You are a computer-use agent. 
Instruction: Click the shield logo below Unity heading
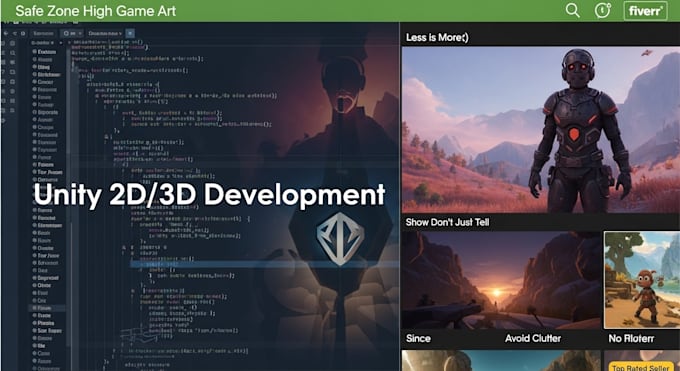click(340, 238)
